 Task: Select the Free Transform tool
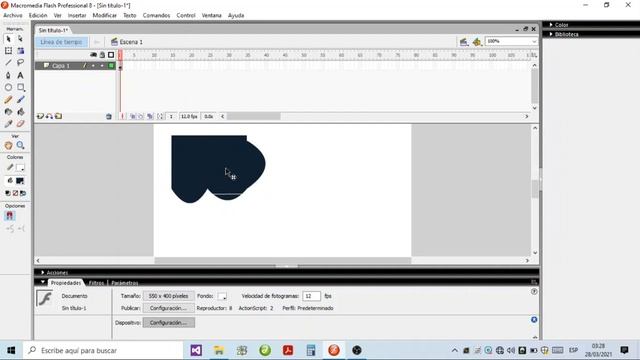[x=8, y=51]
